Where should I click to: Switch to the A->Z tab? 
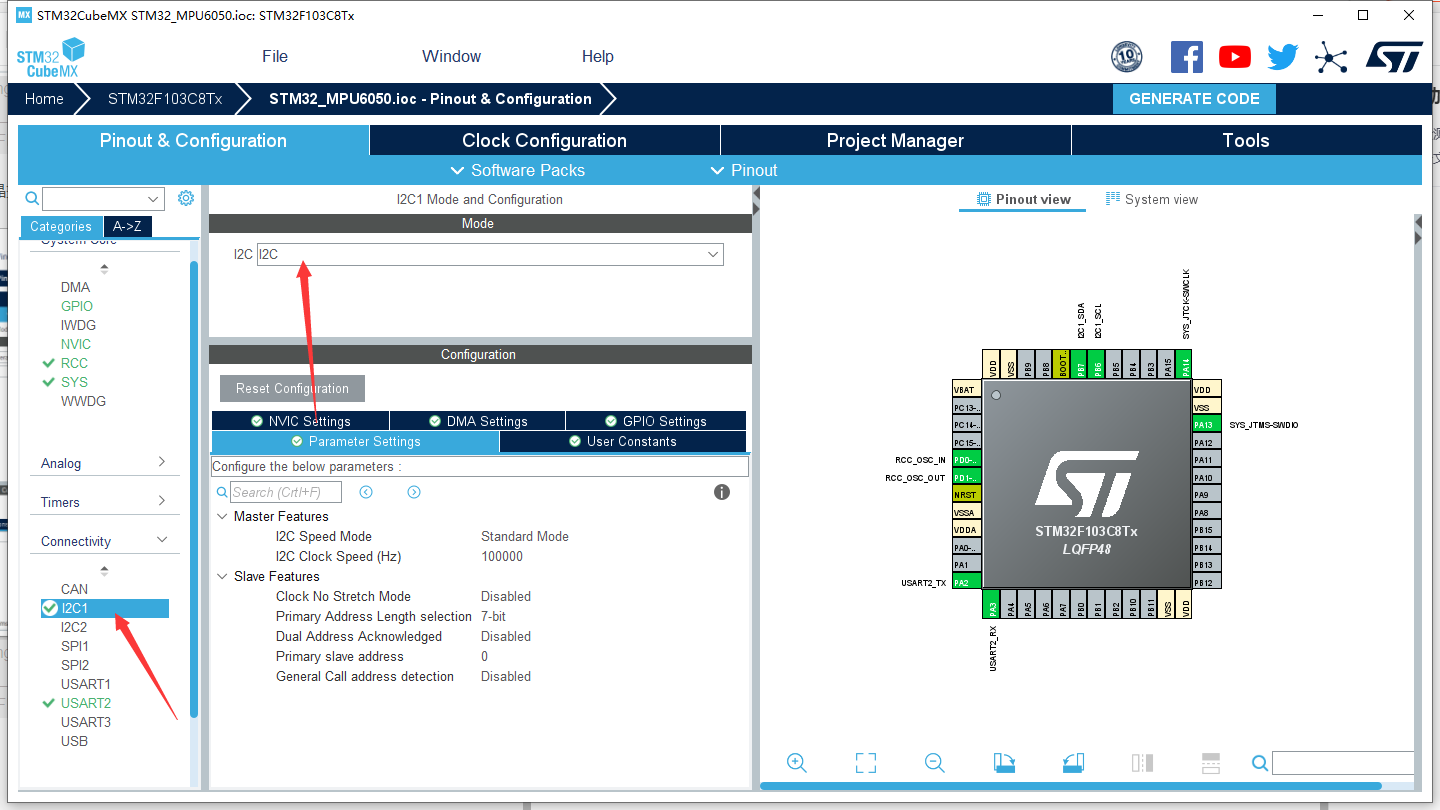point(127,226)
